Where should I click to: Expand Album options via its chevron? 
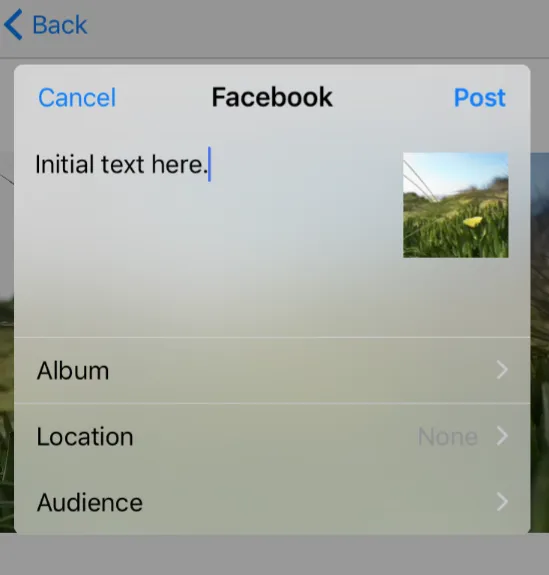pos(502,370)
